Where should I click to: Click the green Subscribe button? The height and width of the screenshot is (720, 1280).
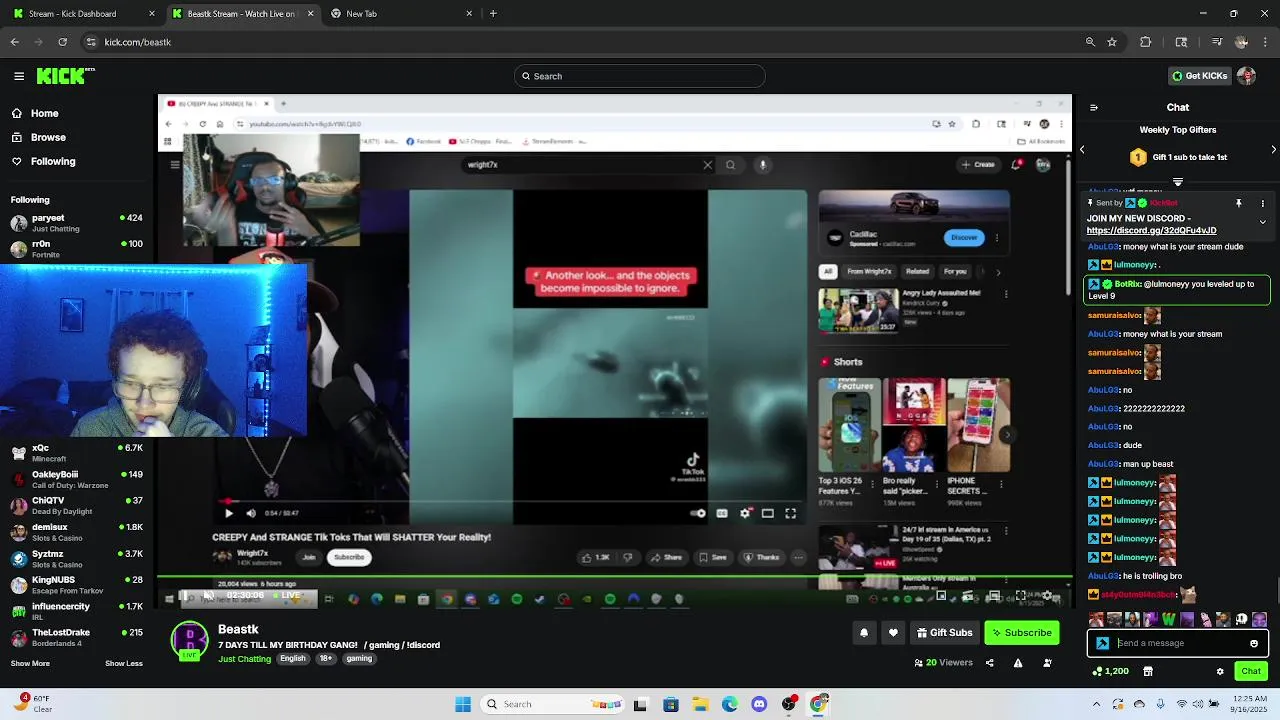pyautogui.click(x=1021, y=632)
